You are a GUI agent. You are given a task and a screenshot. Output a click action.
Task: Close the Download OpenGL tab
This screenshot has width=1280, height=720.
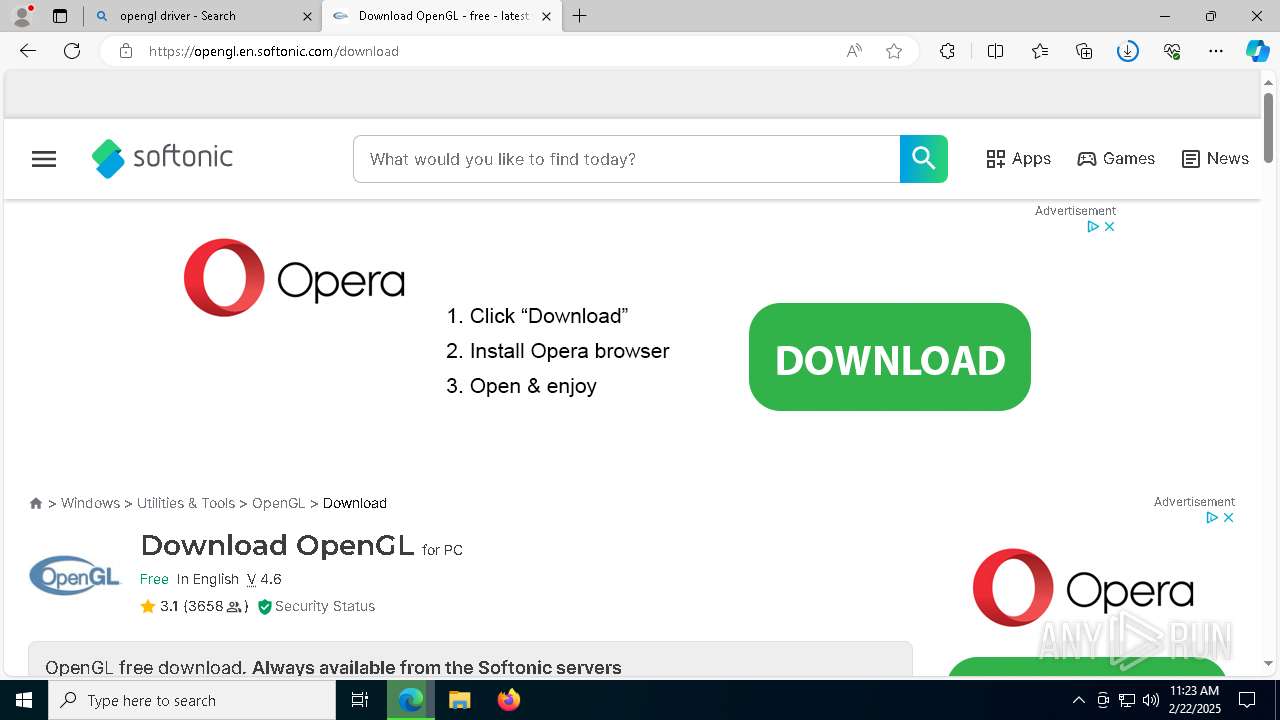coord(546,16)
